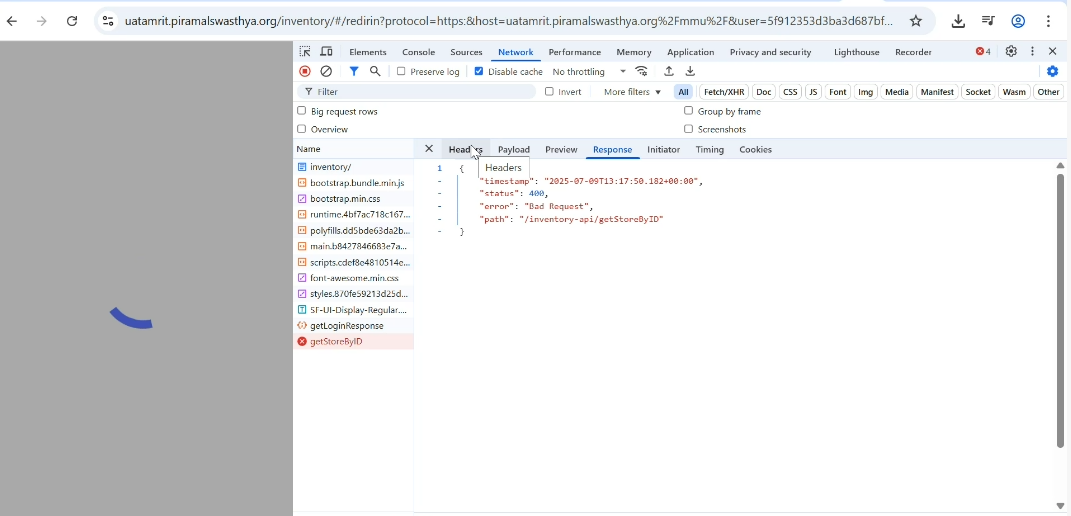Filter requests by Doc type

tap(764, 92)
